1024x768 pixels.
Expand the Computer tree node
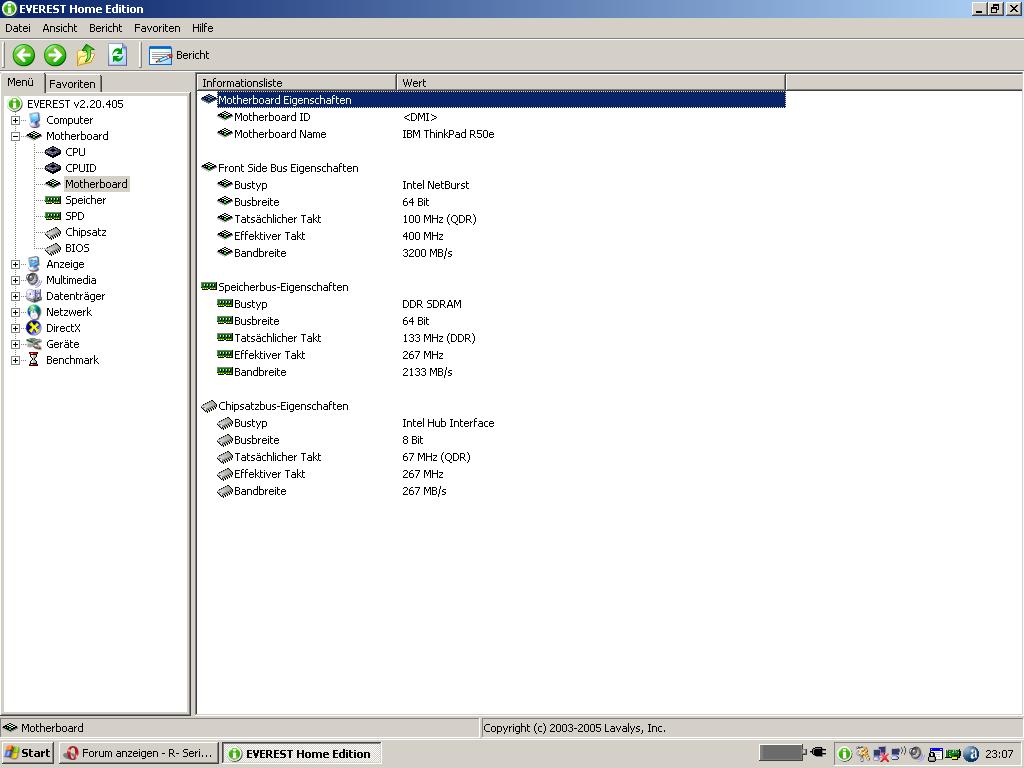click(16, 120)
